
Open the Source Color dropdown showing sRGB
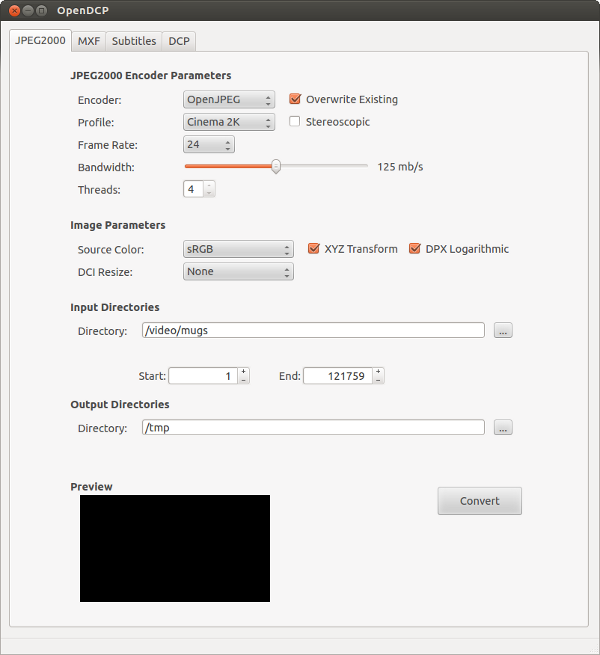(x=238, y=249)
